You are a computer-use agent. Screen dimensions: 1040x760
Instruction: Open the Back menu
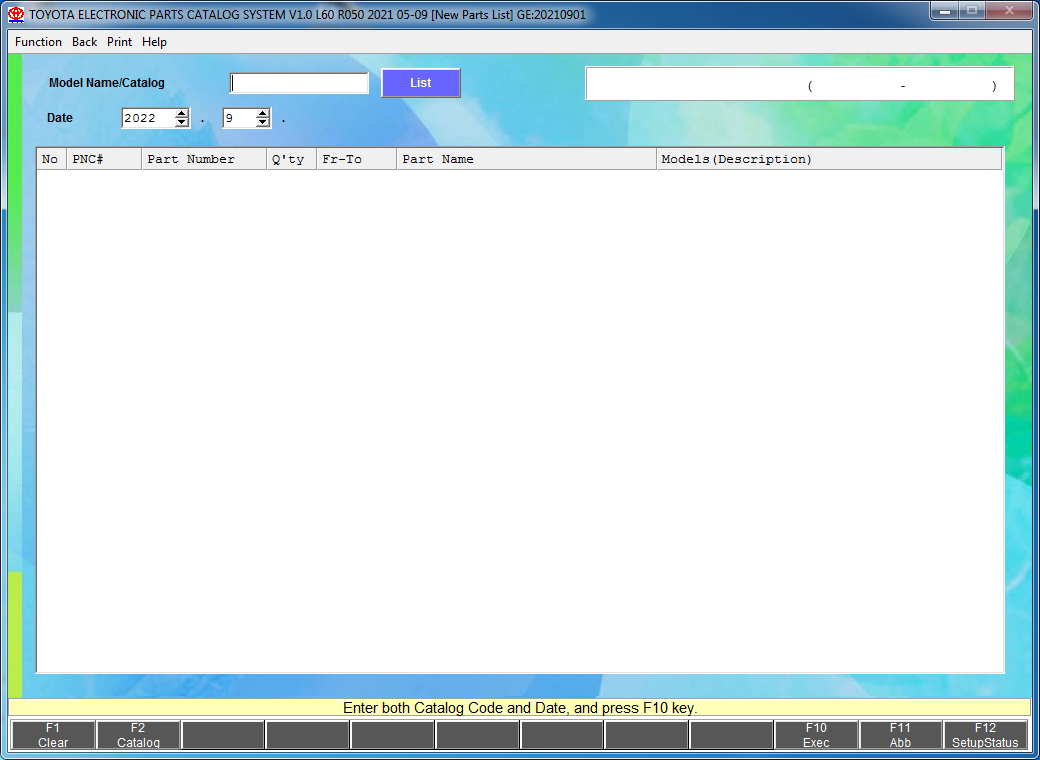tap(84, 42)
